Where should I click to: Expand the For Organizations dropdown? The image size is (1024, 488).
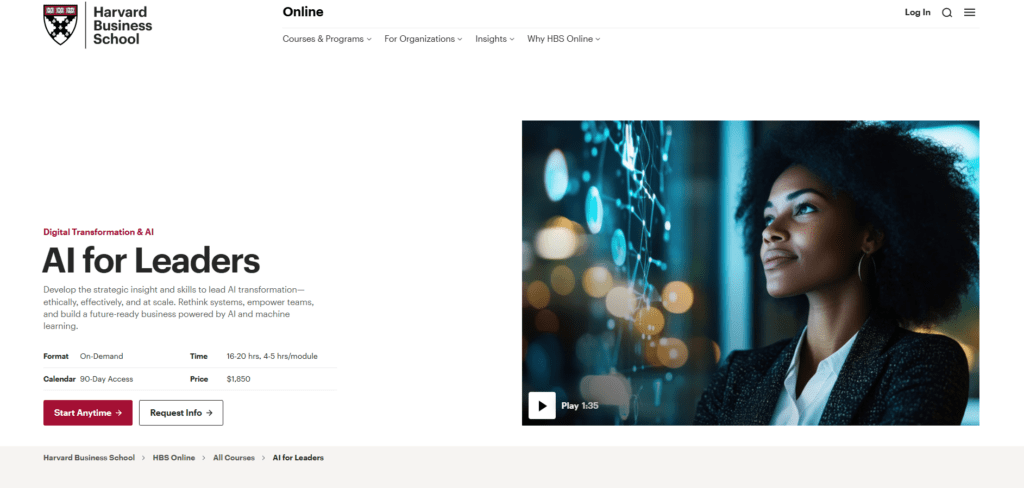click(423, 39)
